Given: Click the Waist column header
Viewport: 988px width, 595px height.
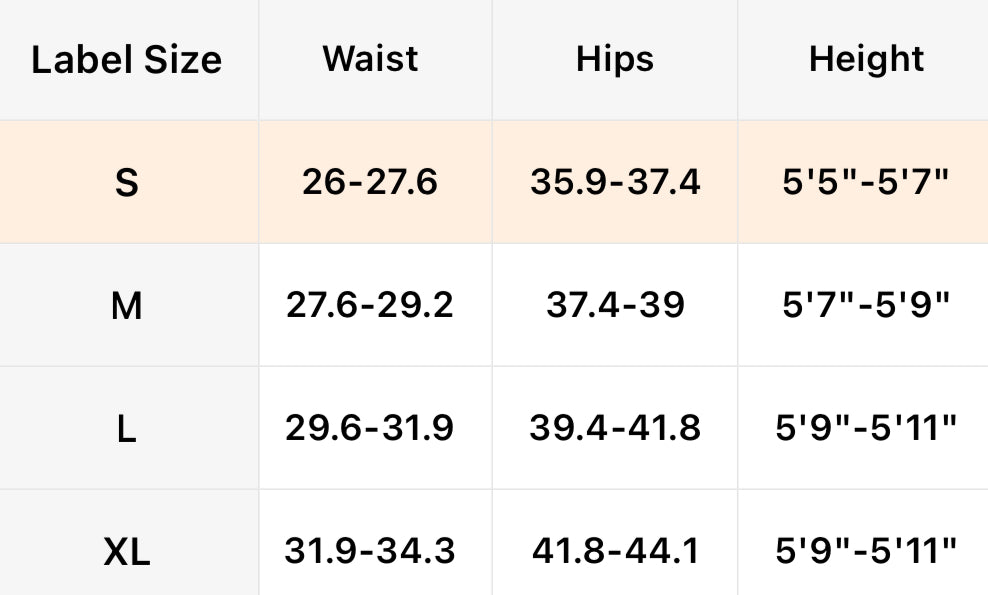Looking at the screenshot, I should 370,59.
